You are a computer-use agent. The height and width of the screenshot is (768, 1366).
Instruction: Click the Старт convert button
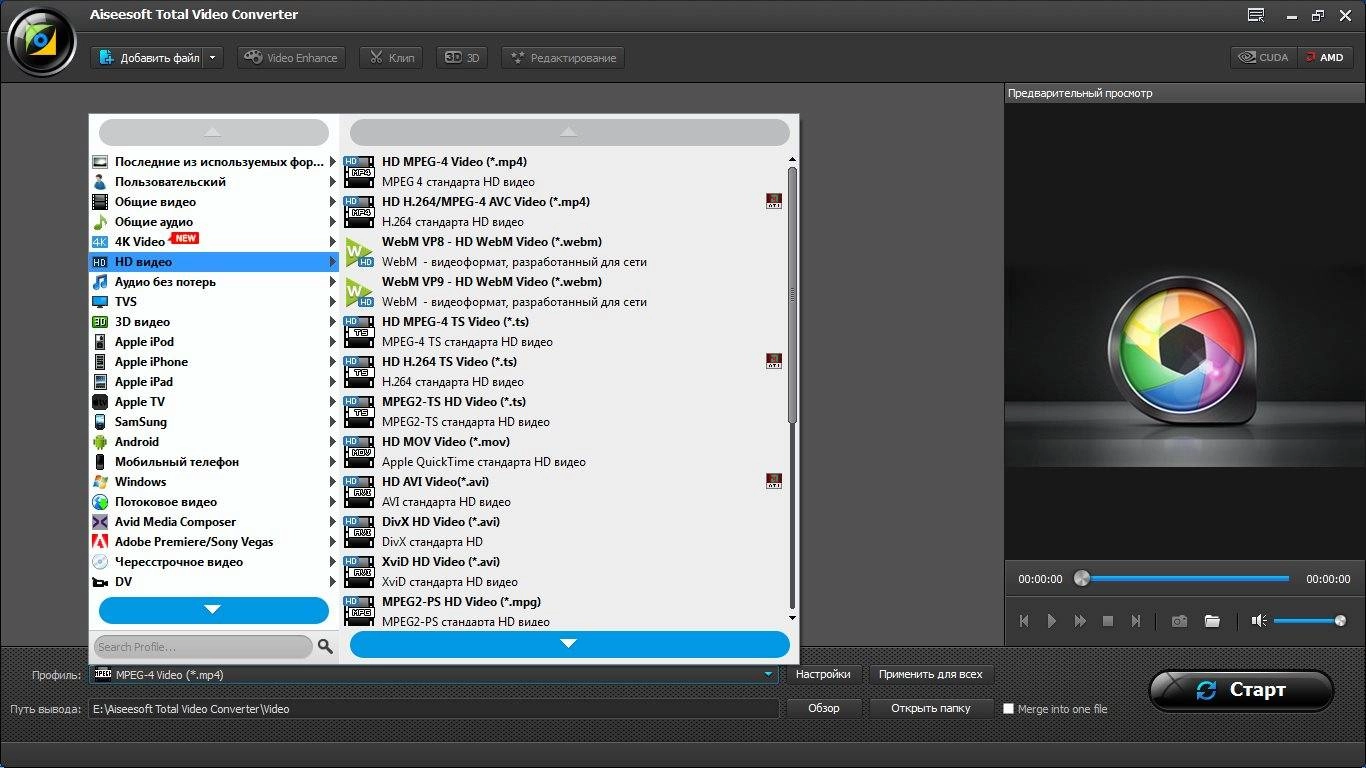(1241, 690)
